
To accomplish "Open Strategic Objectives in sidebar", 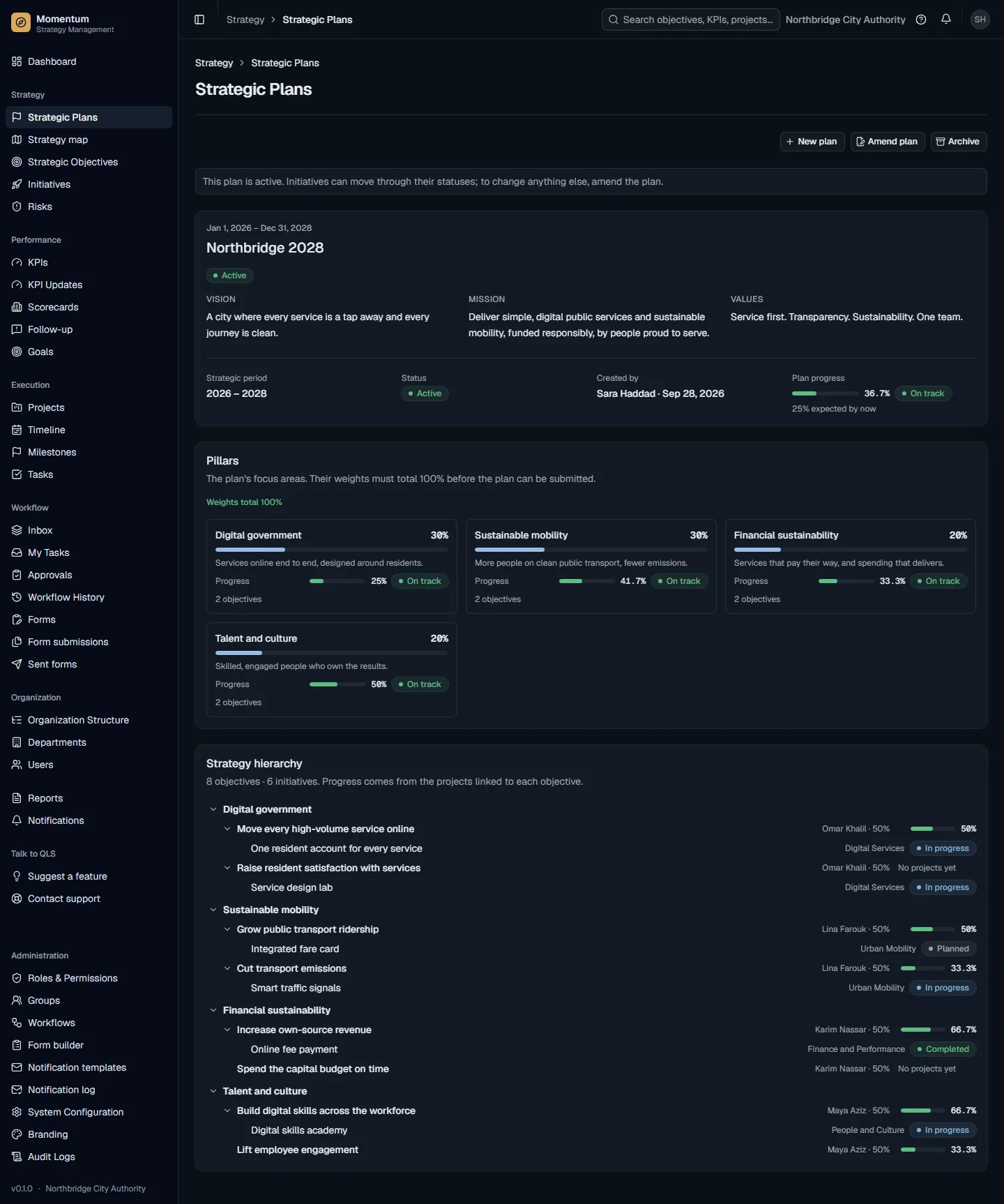I will [x=89, y=162].
